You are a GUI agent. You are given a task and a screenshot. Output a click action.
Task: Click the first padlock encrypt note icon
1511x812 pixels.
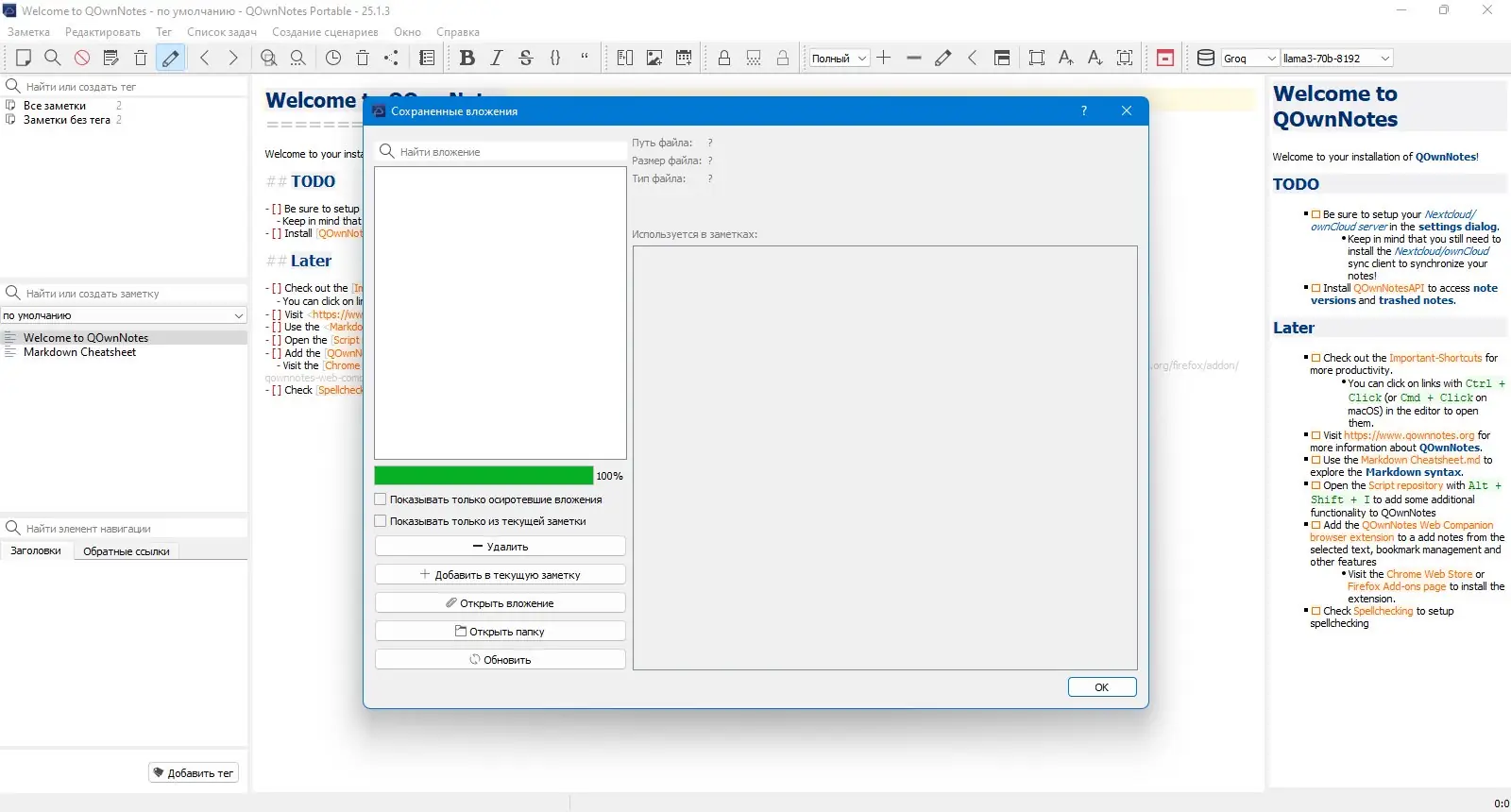coord(724,58)
